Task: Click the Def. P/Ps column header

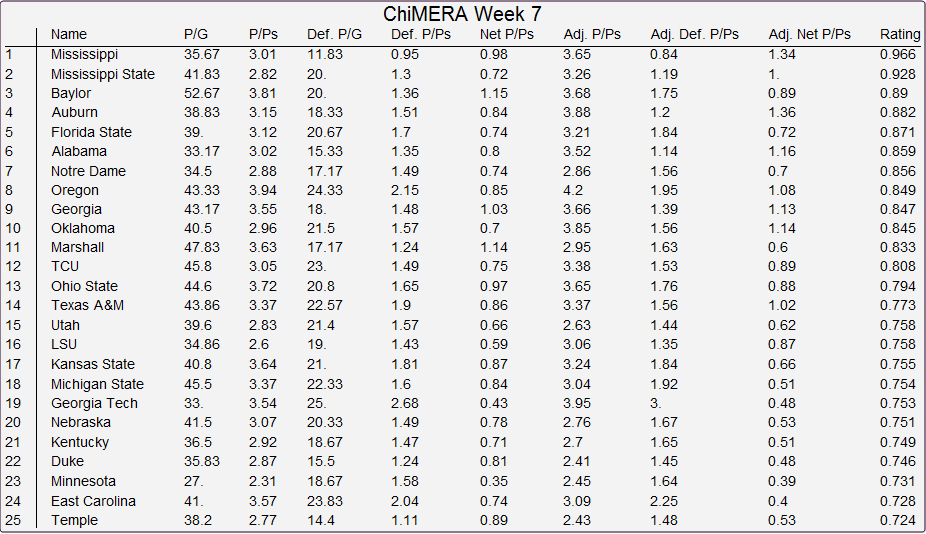Action: coord(420,34)
